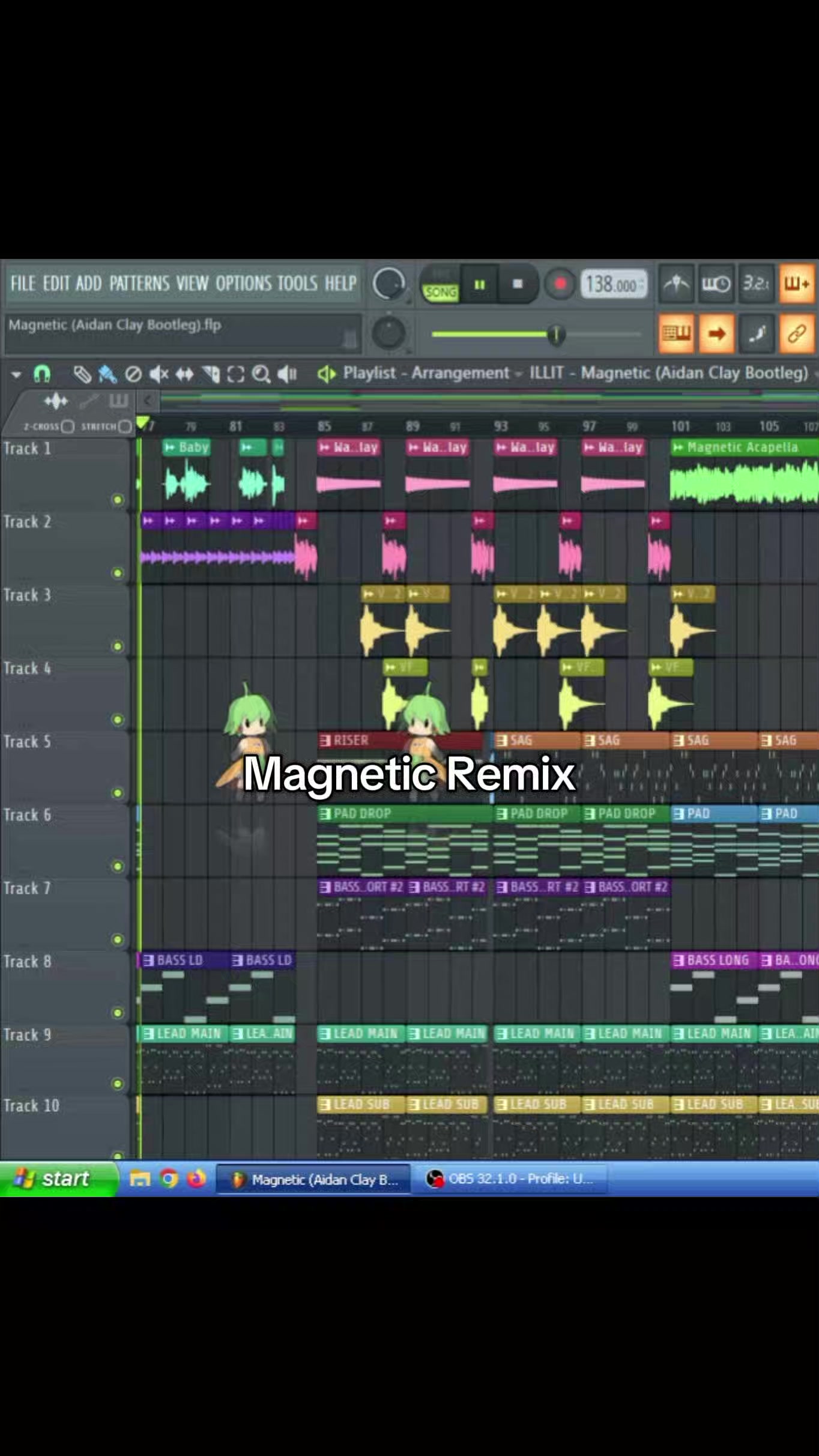Enable wait for input before recording
The image size is (819, 1456).
(x=716, y=284)
